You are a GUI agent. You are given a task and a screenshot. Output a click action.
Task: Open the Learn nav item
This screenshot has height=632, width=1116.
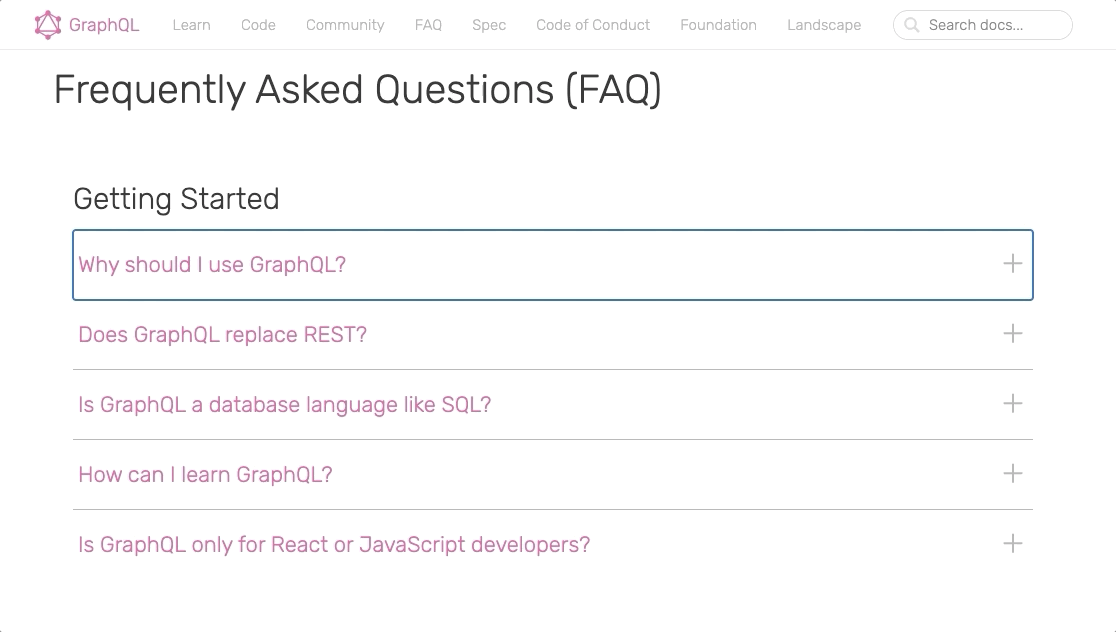point(191,25)
